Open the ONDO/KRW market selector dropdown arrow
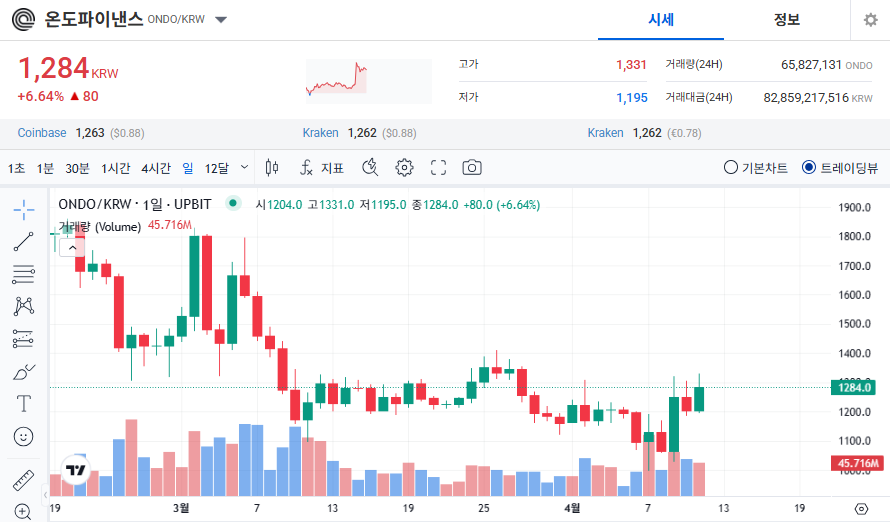This screenshot has width=890, height=522. (221, 20)
